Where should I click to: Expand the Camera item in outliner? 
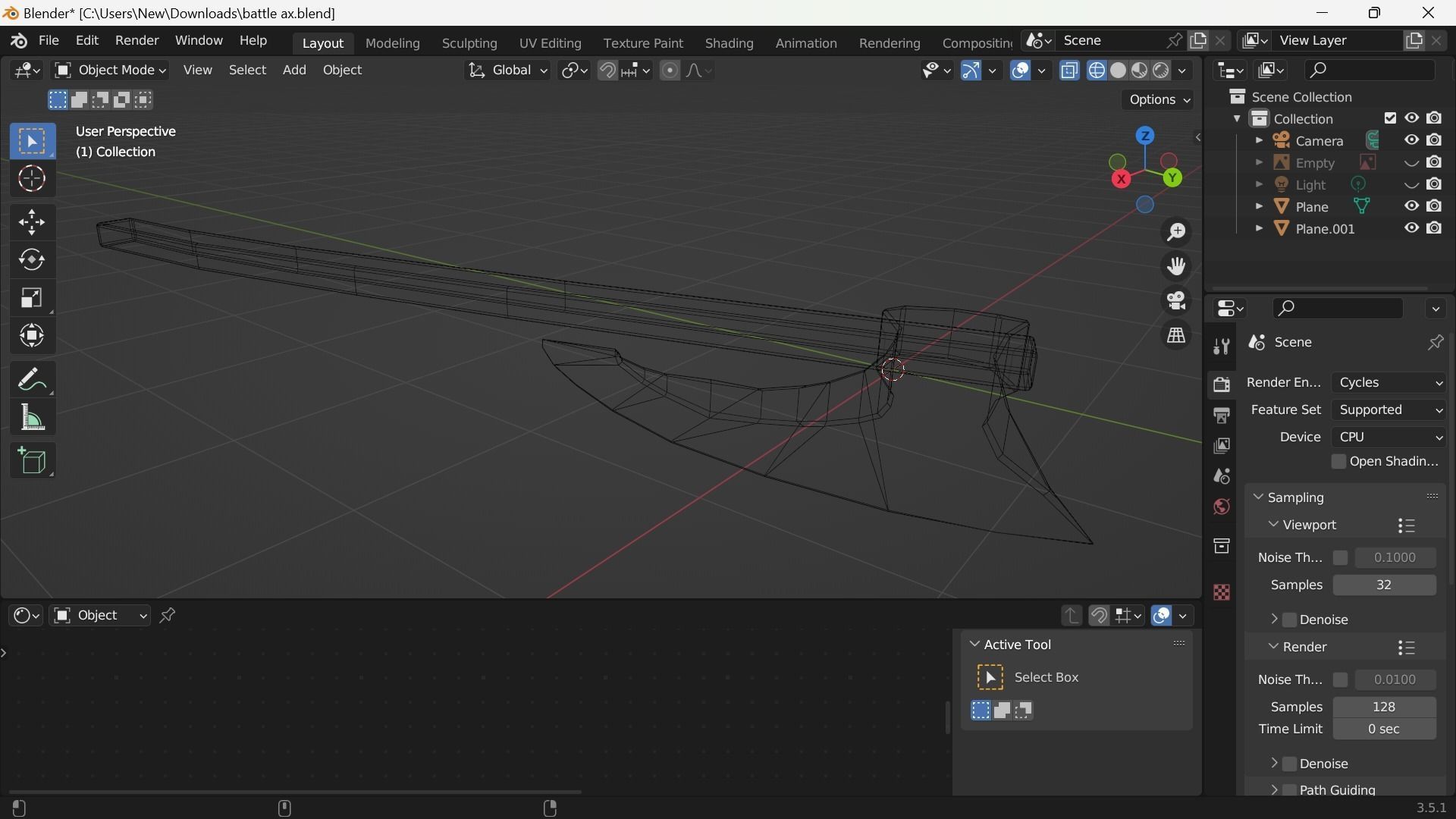pyautogui.click(x=1259, y=141)
